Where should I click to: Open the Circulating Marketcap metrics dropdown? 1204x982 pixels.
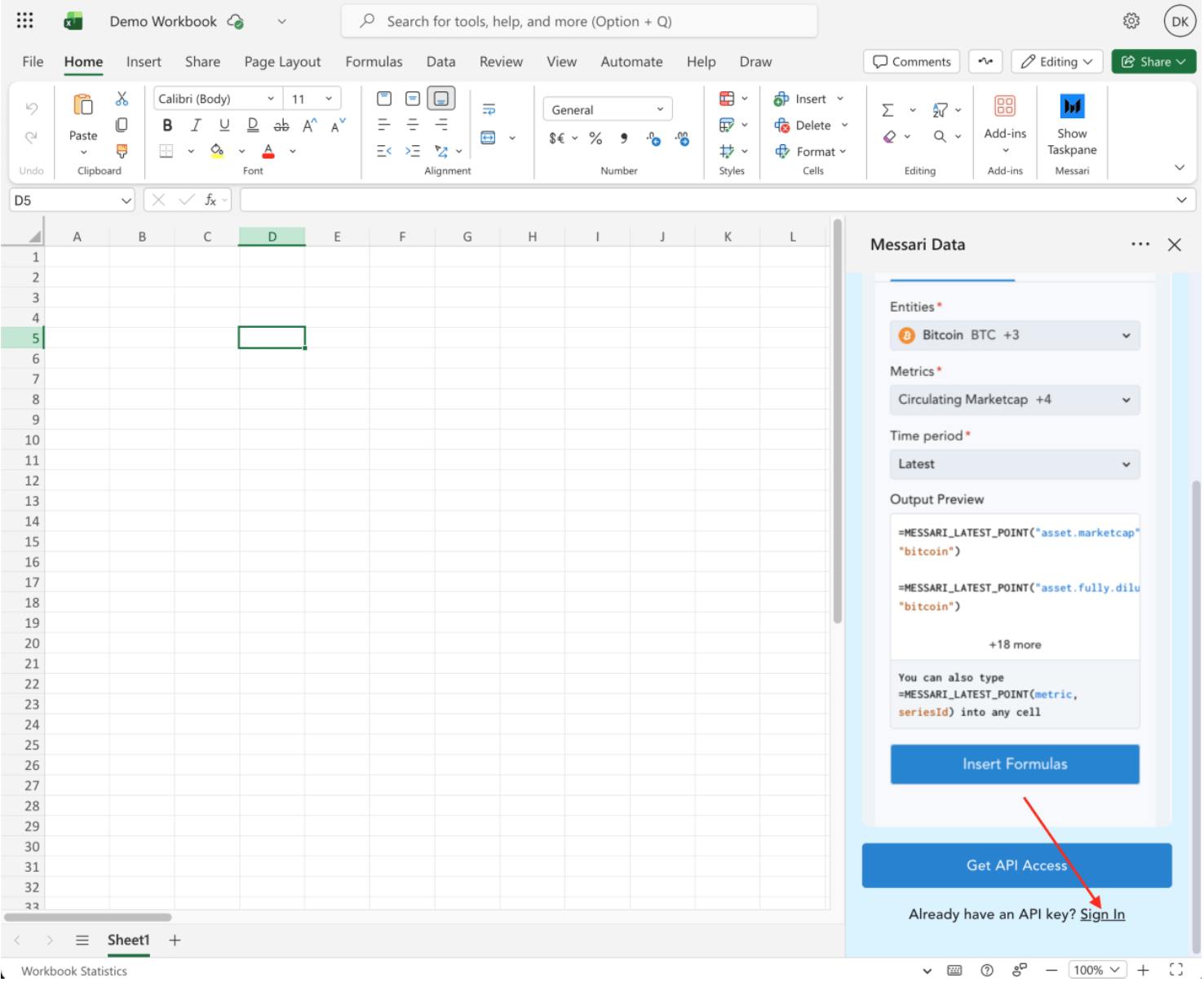[x=1014, y=400]
